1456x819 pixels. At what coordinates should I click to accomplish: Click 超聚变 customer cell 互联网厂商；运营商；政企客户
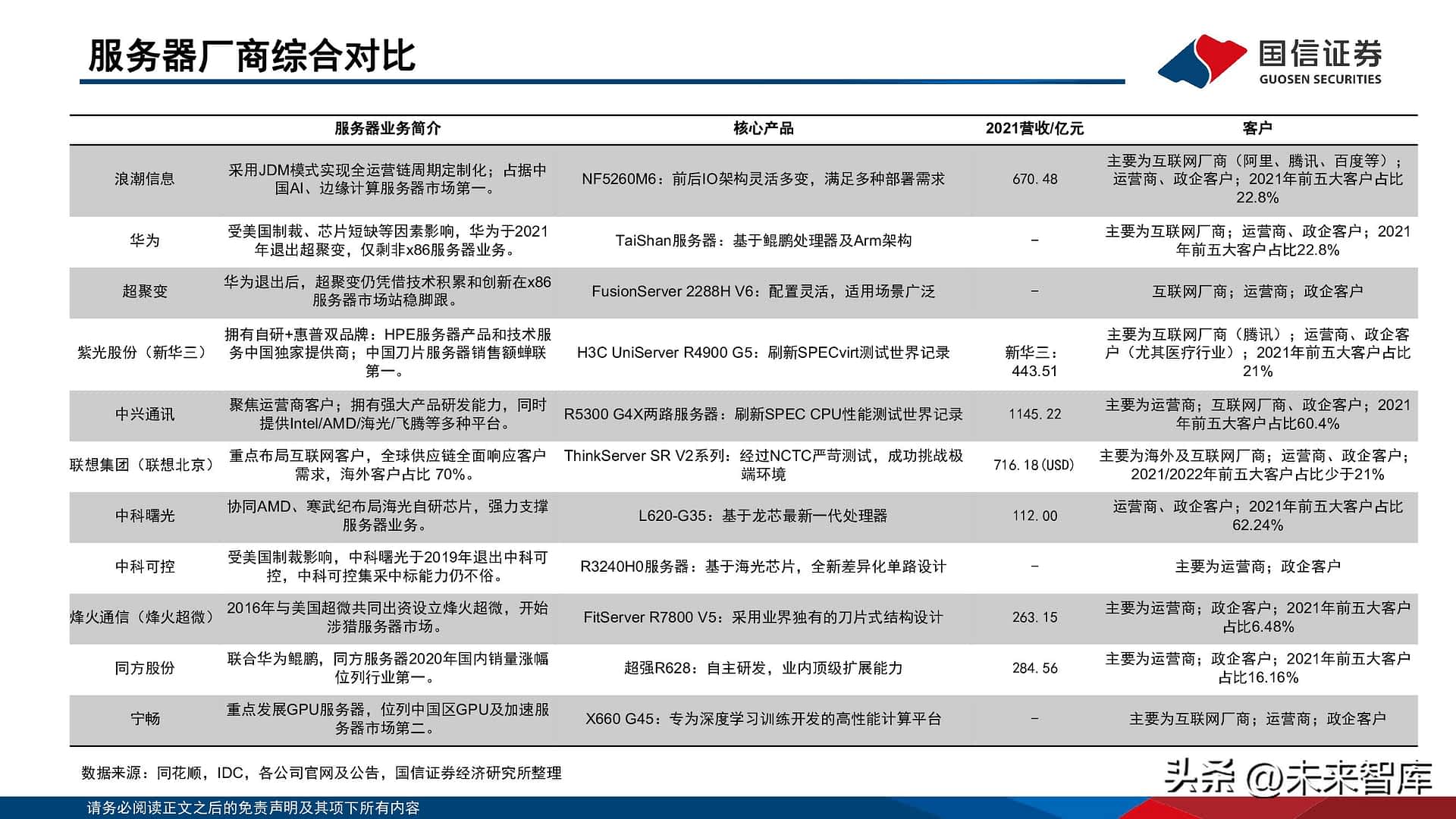click(x=1257, y=291)
